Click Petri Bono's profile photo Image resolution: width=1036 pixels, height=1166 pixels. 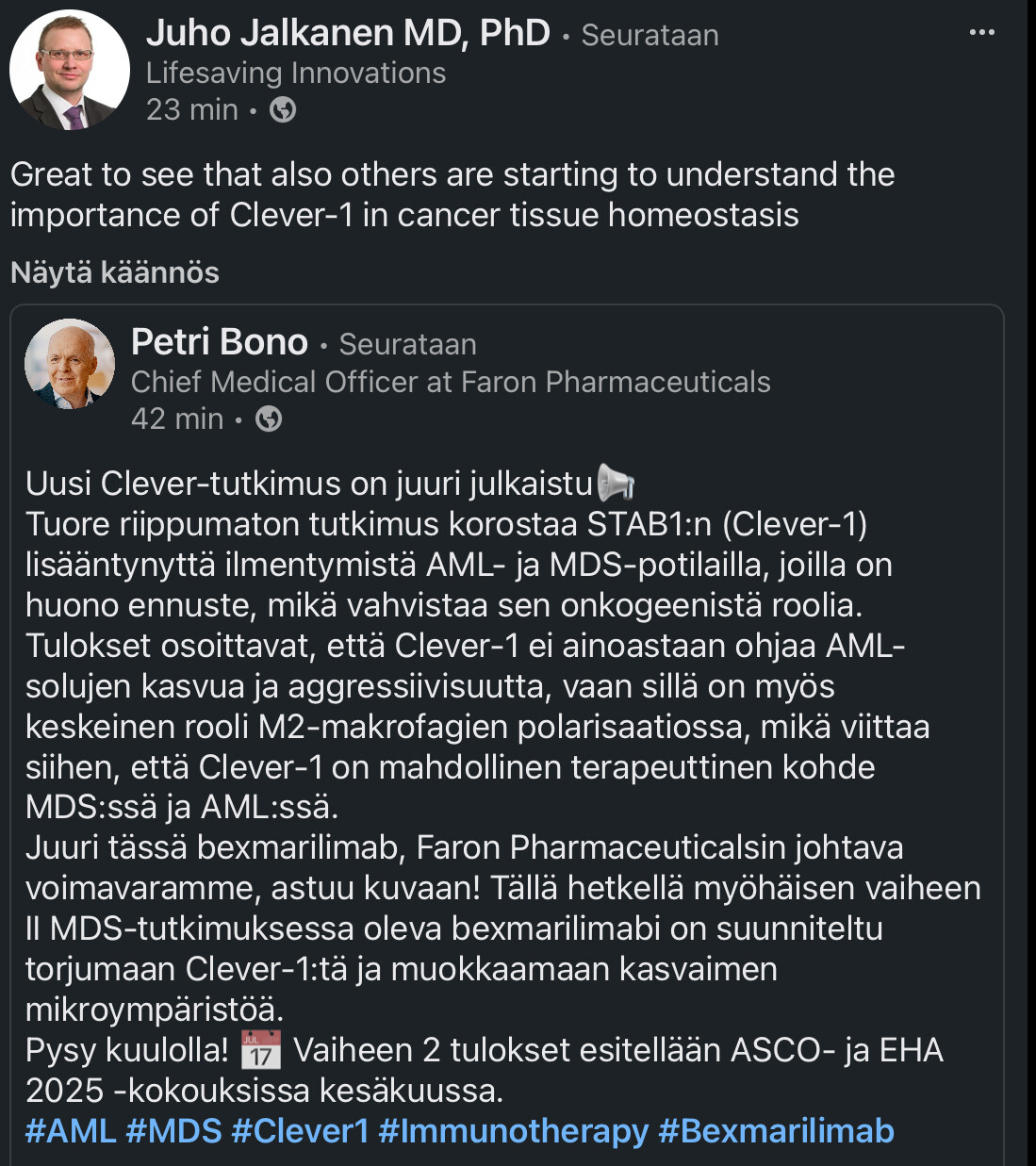[x=70, y=364]
